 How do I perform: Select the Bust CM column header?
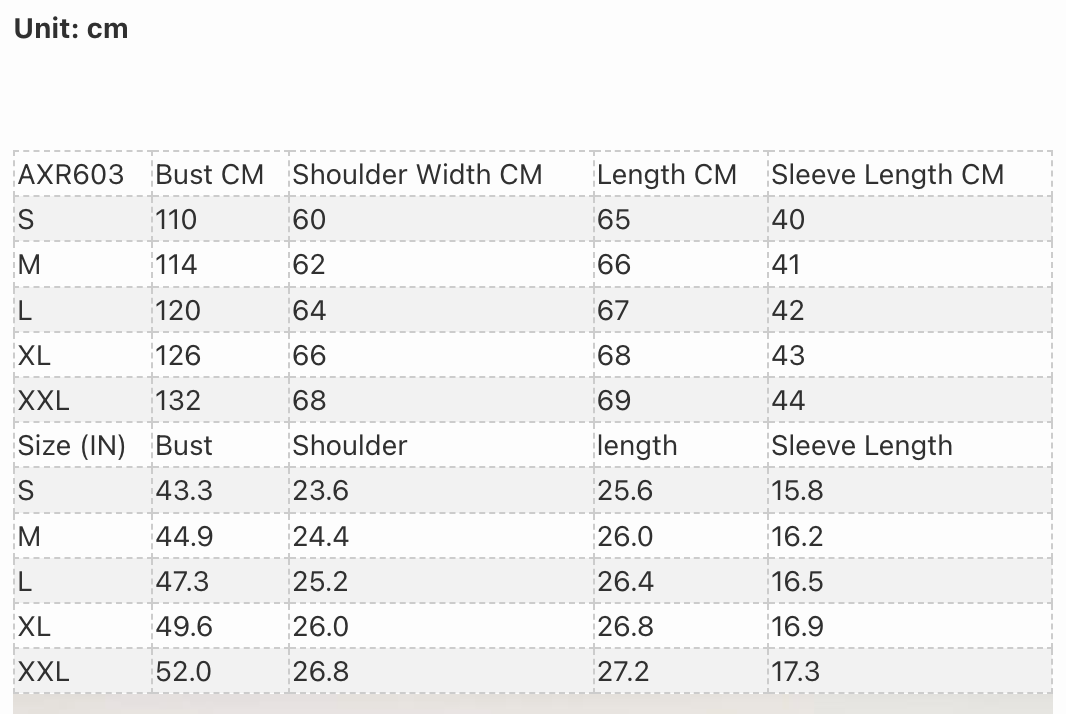click(220, 175)
